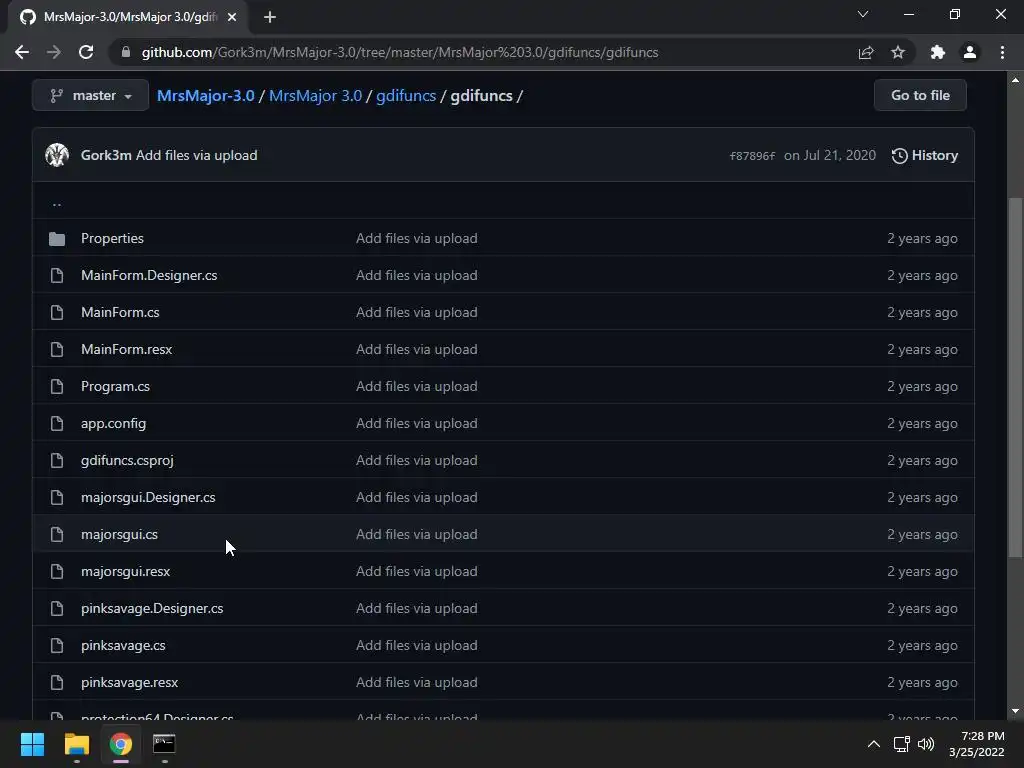Select the MrsMajor-3.0 browser tab
1024x768 pixels.
tap(129, 17)
